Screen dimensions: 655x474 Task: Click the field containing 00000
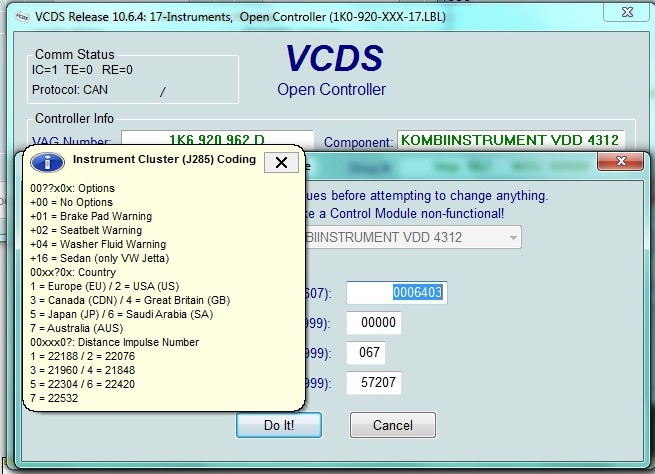[x=374, y=323]
